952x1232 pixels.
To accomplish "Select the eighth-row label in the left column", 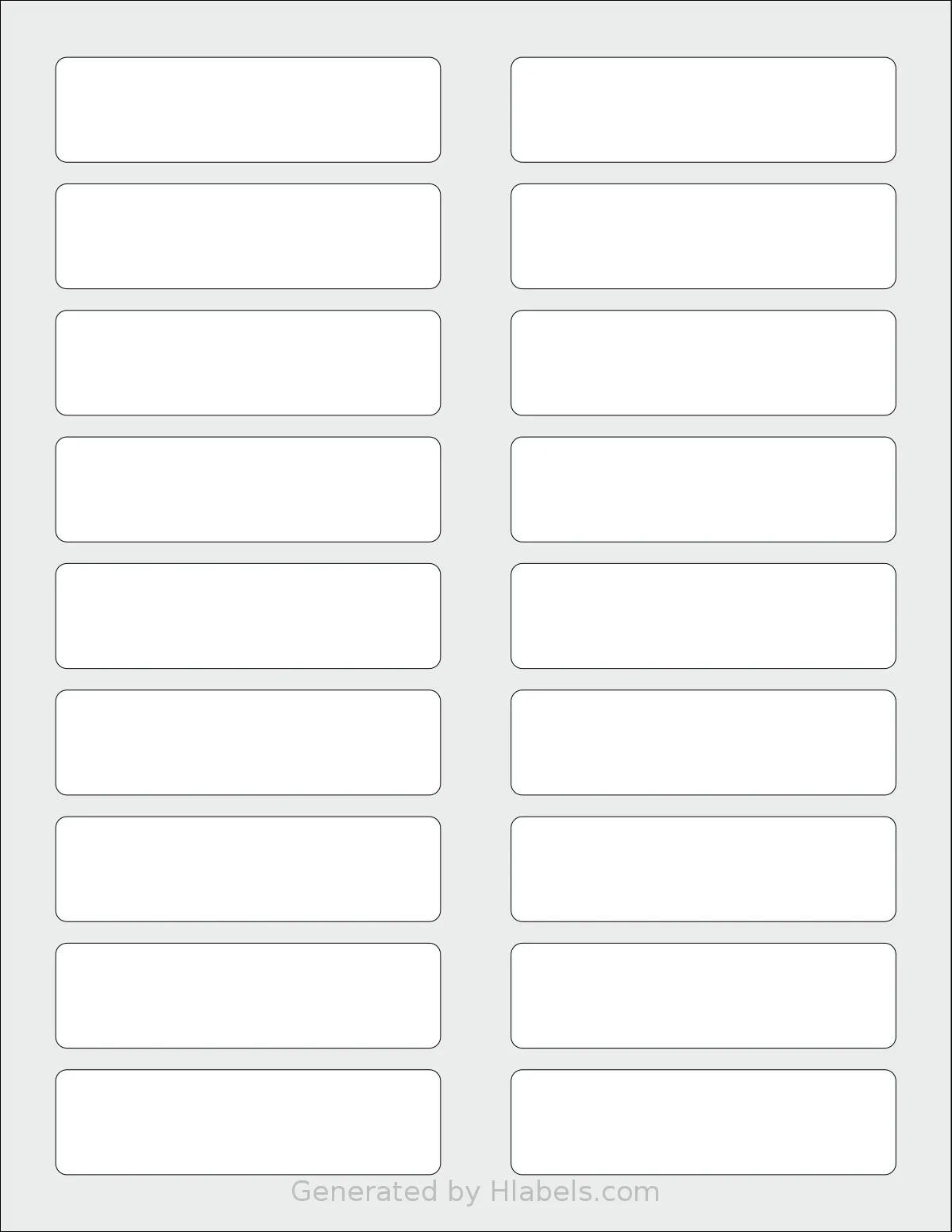I will coord(248,995).
